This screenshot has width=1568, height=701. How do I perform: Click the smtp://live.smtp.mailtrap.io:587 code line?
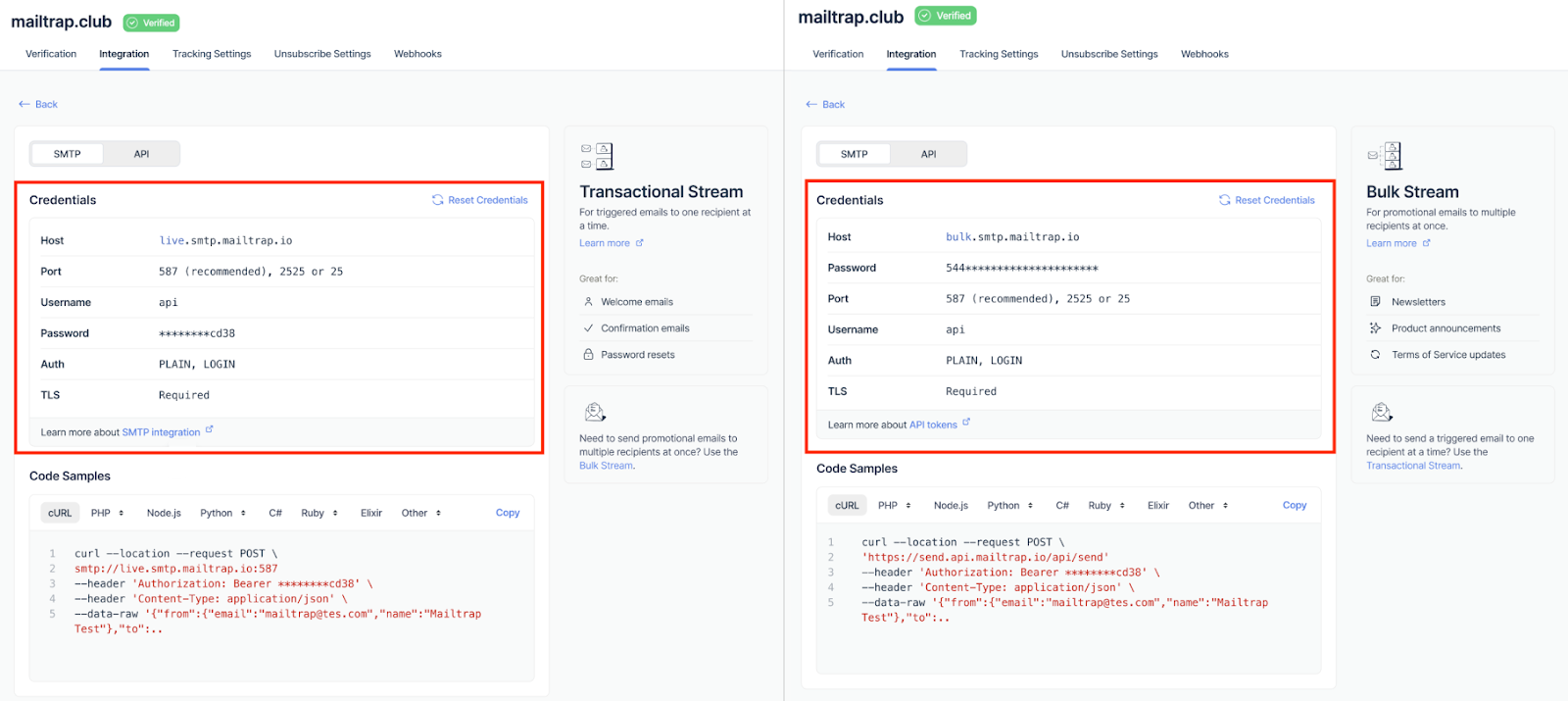pyautogui.click(x=176, y=569)
